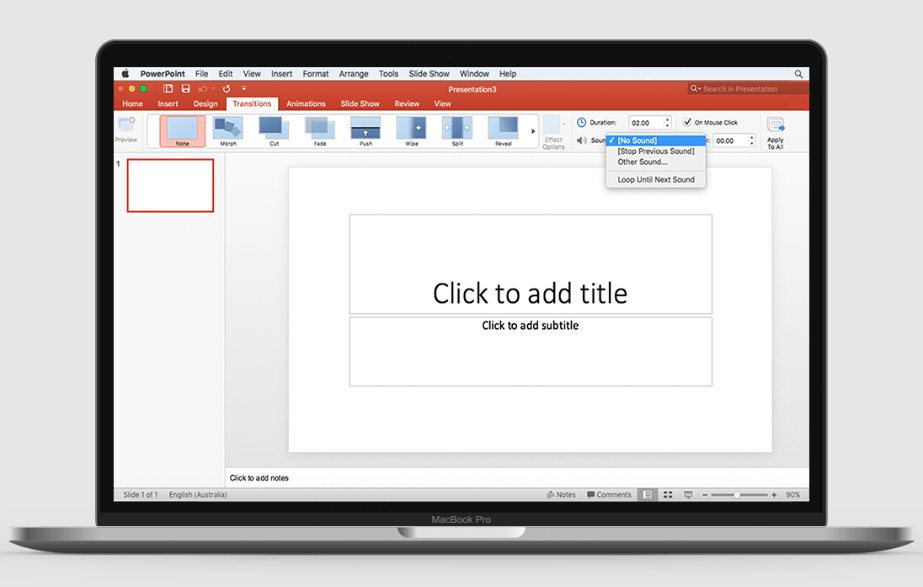Screen dimensions: 923x587
Task: Click the zoom slider handle
Action: 736,495
